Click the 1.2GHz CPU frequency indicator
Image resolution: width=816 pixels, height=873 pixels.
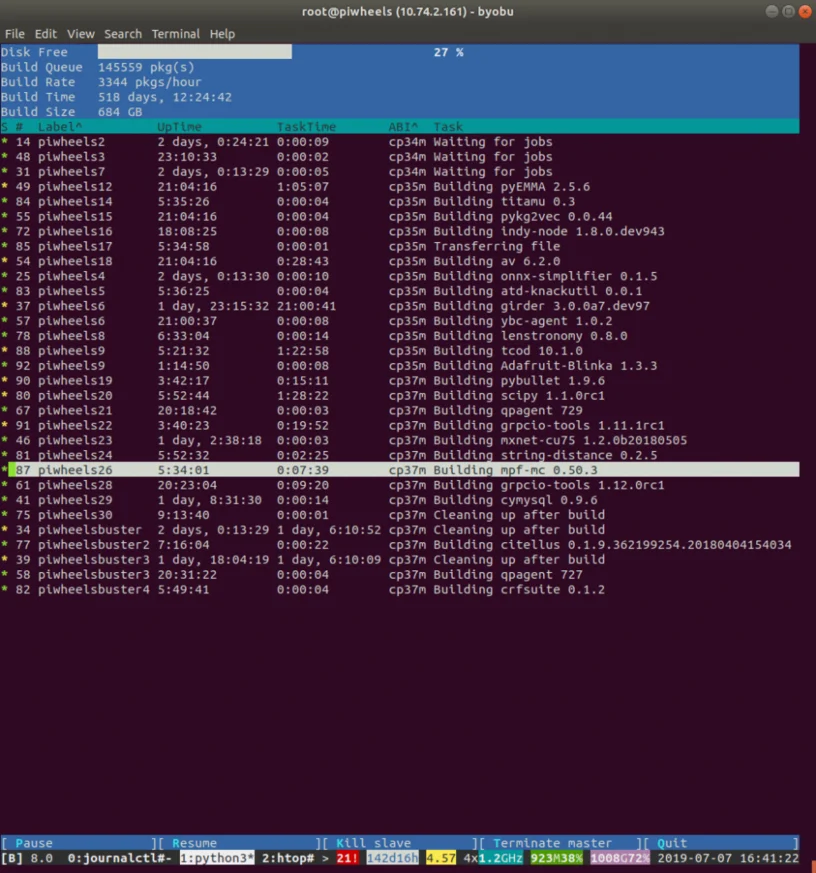[500, 858]
